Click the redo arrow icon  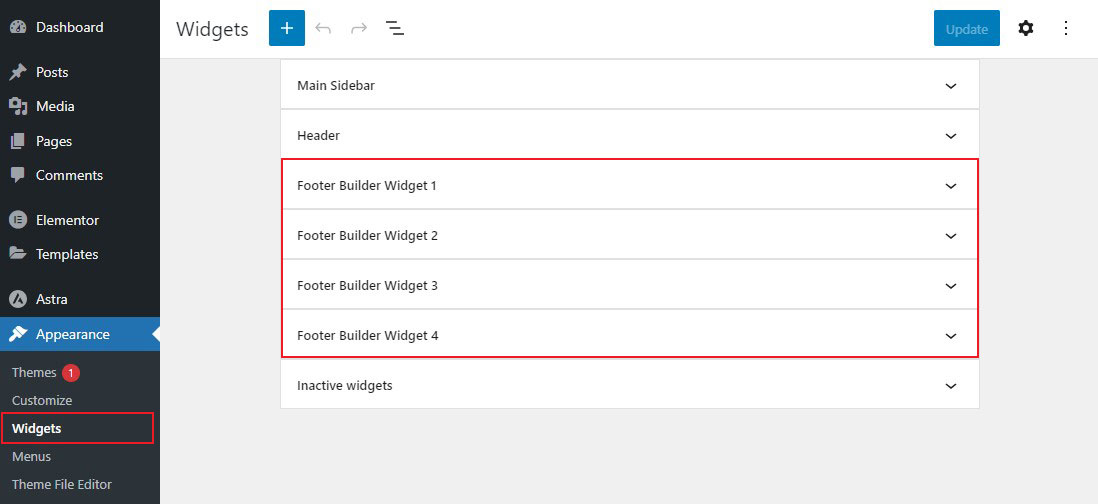click(359, 29)
